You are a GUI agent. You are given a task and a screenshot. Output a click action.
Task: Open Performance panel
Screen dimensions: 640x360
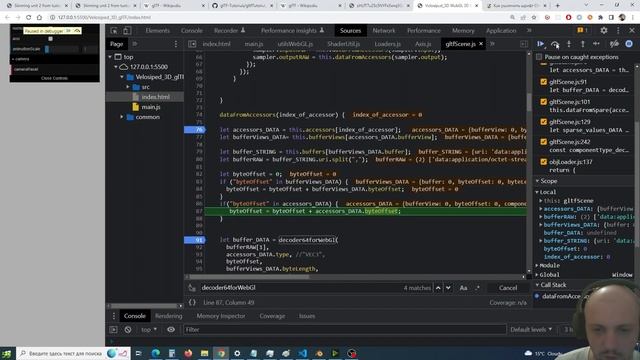click(x=423, y=31)
